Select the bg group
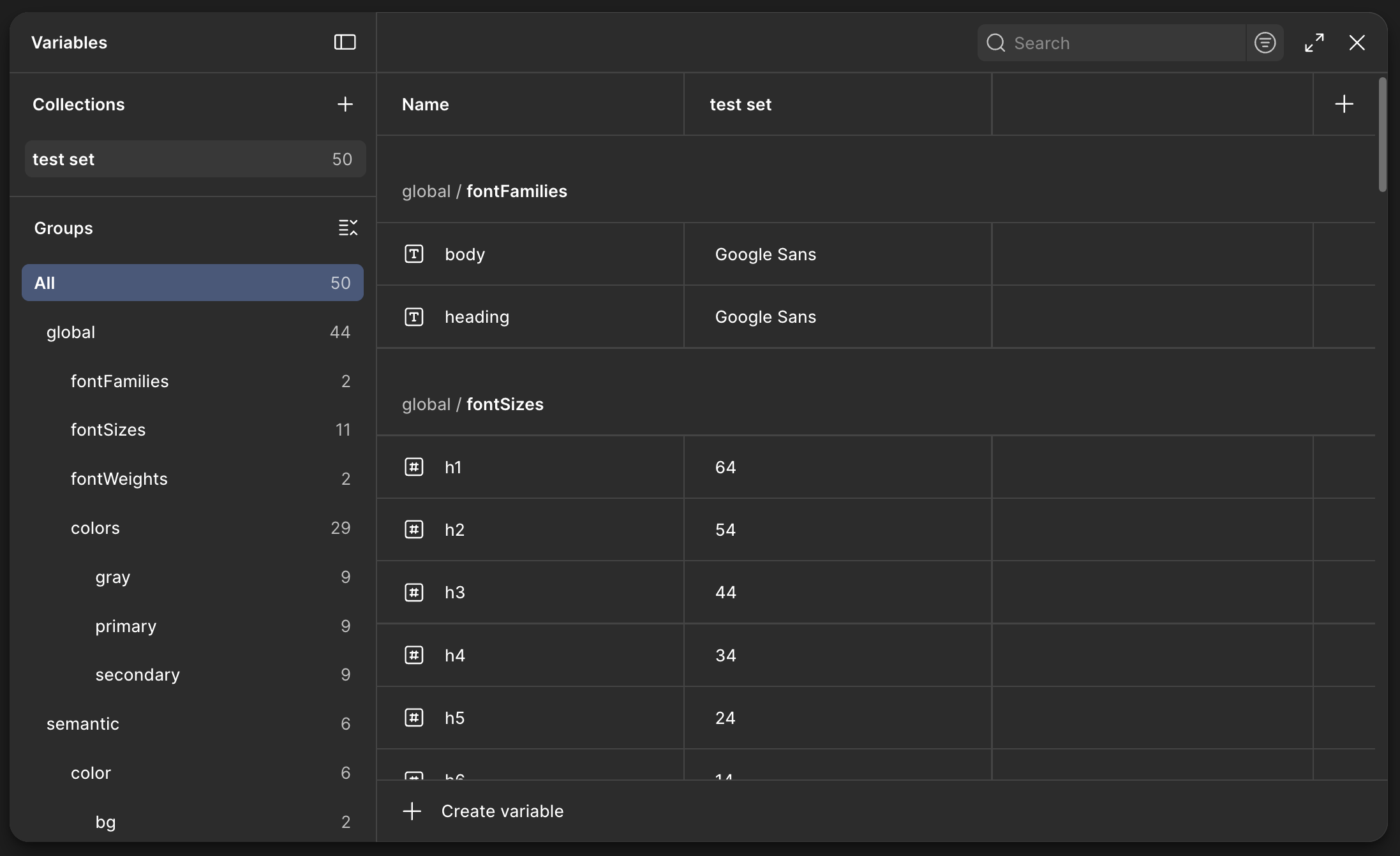1400x856 pixels. pyautogui.click(x=193, y=822)
